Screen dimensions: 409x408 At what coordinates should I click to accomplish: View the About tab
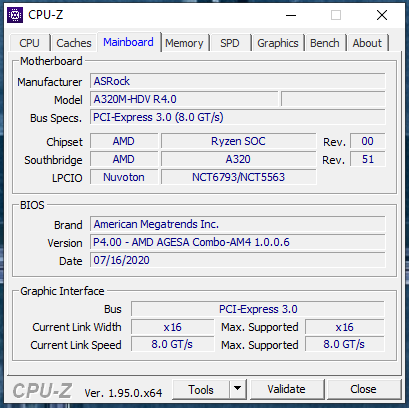pos(367,43)
